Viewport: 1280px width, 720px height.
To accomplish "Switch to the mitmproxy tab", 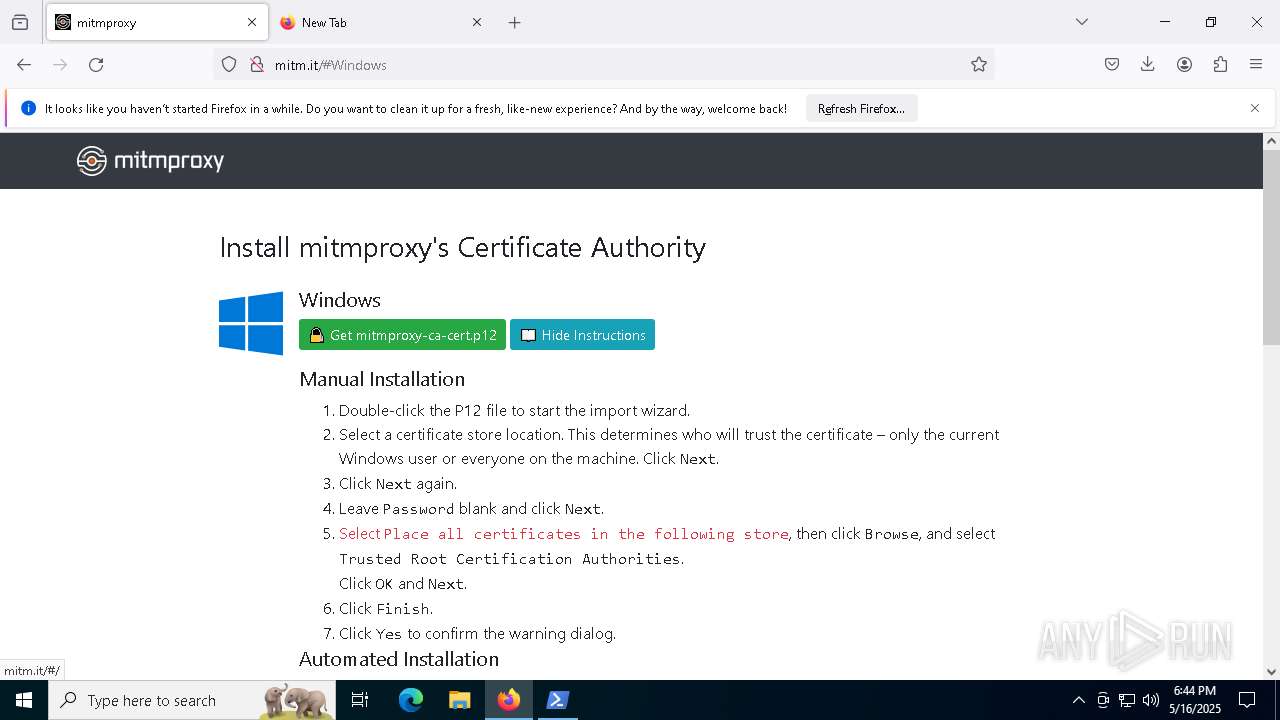I will pyautogui.click(x=156, y=22).
